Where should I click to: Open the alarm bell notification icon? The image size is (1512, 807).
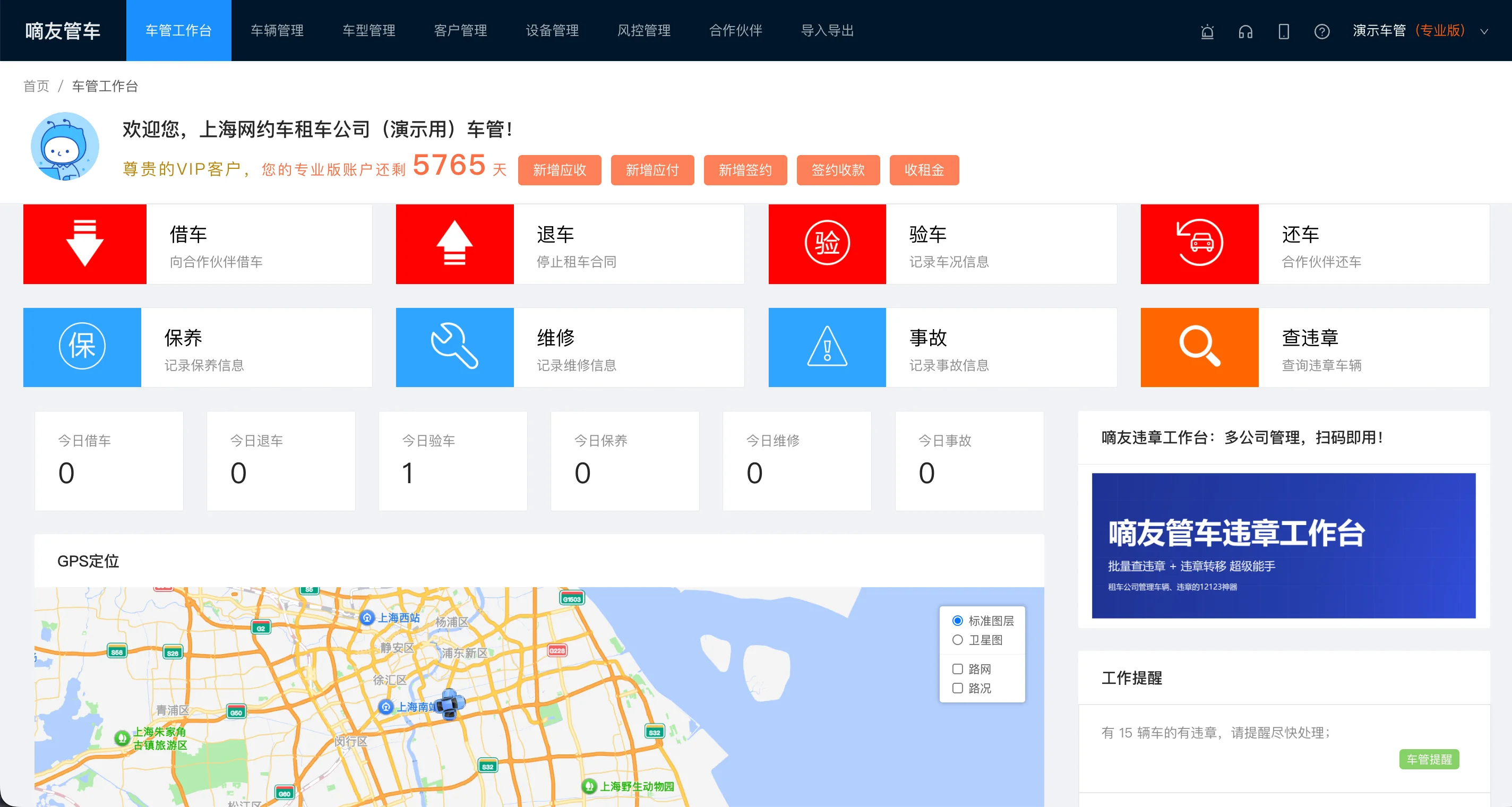click(x=1207, y=31)
